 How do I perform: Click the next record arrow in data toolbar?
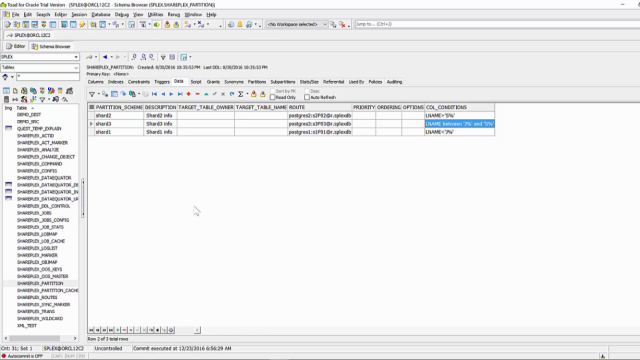tap(171, 94)
